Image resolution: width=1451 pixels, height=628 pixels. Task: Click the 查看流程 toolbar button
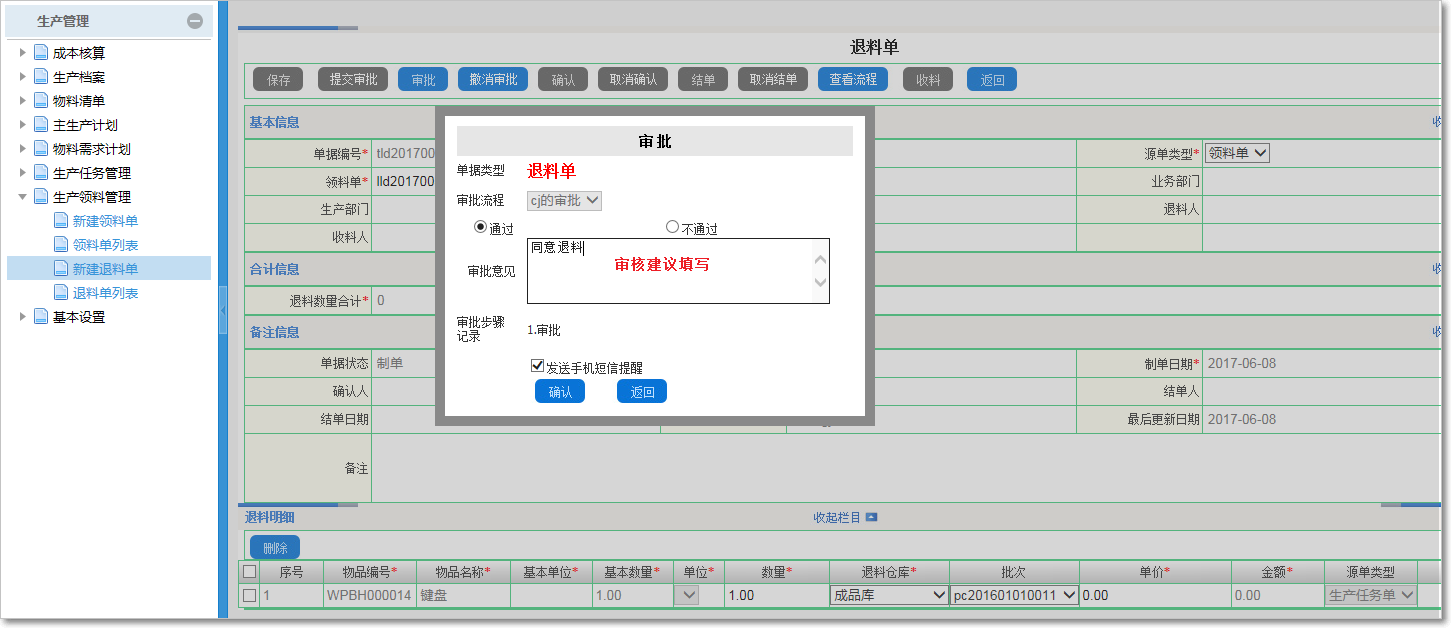852,79
